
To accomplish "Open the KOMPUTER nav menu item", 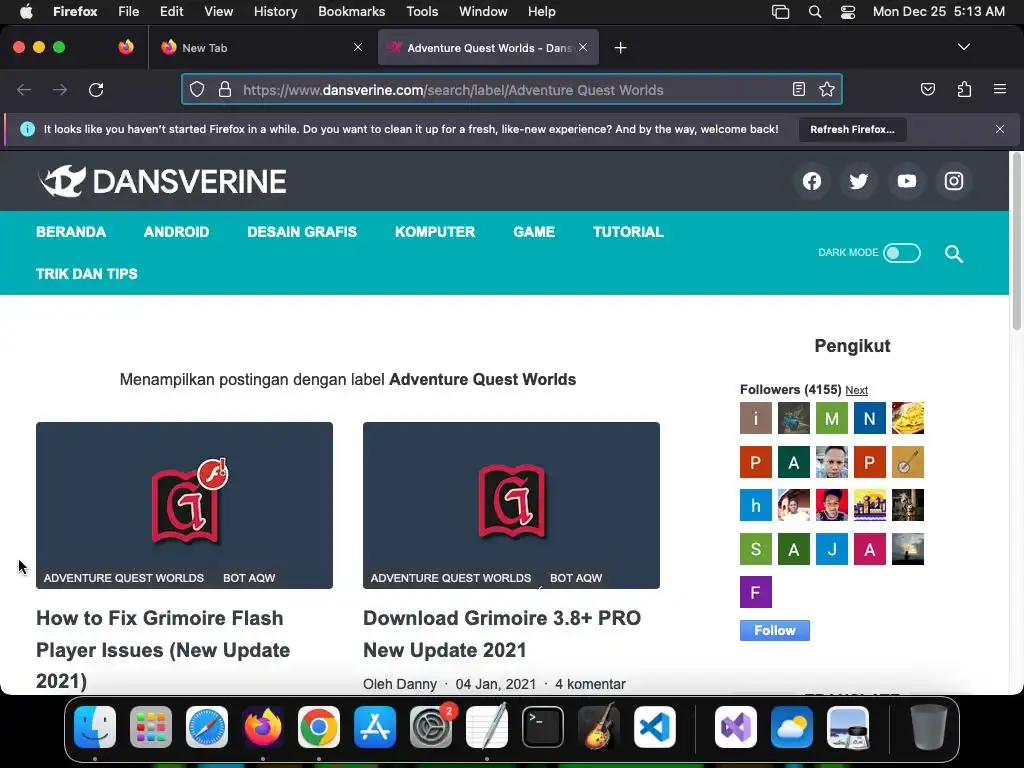I will pos(435,232).
